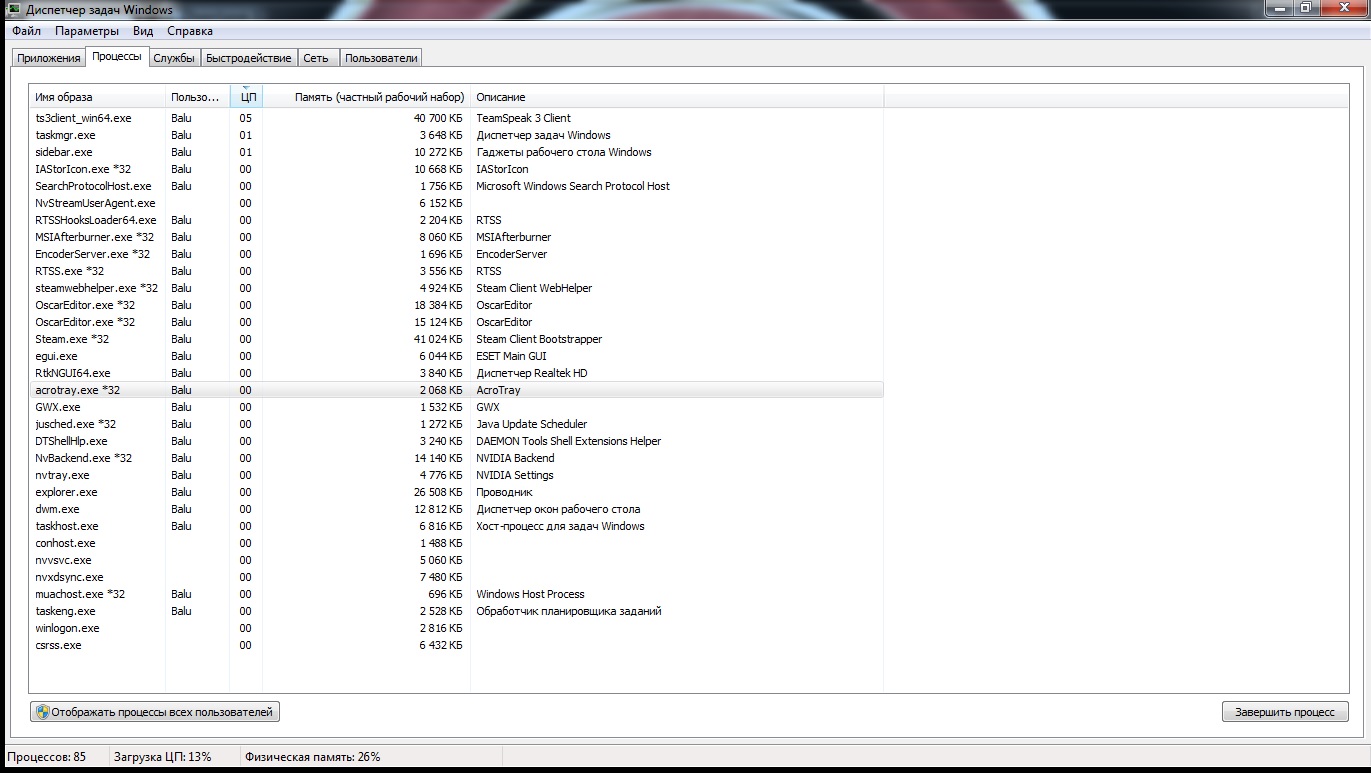Viewport: 1371px width, 773px height.
Task: Select taskhost.exe process row
Action: (x=457, y=526)
